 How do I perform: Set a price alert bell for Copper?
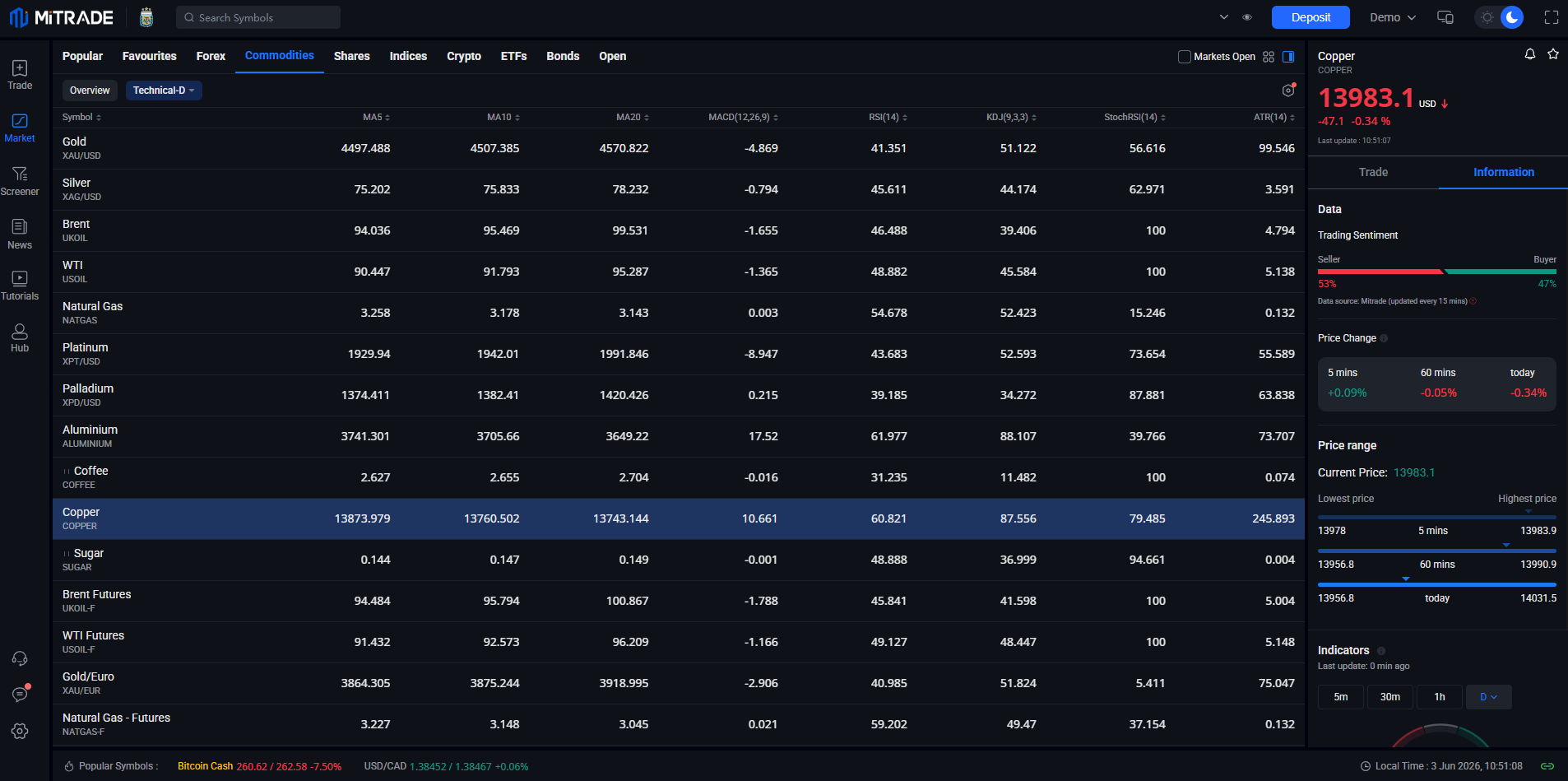(x=1530, y=54)
